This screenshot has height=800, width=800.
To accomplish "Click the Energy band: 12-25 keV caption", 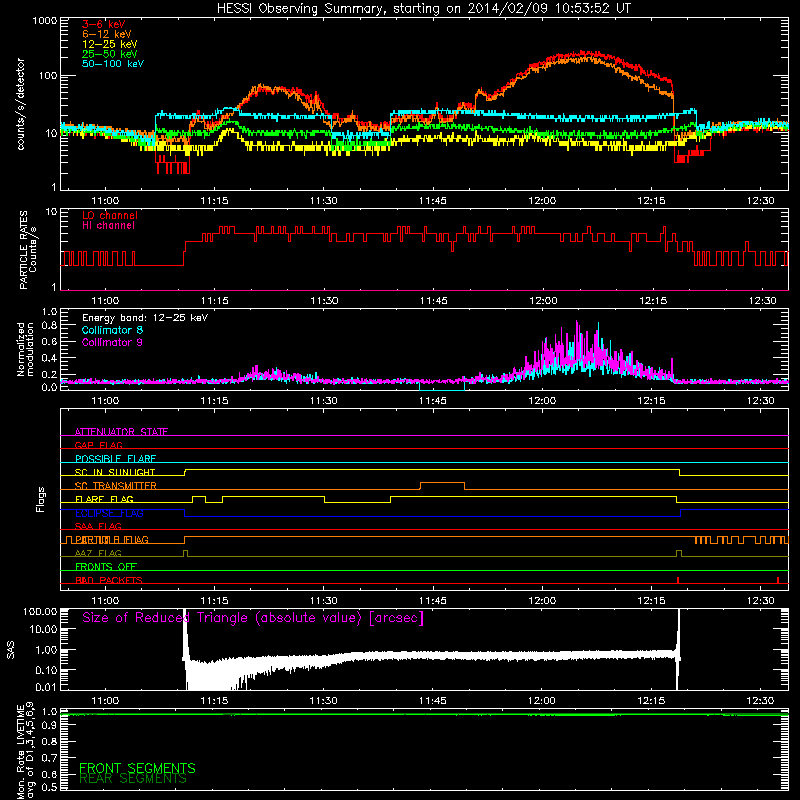I will (145, 318).
